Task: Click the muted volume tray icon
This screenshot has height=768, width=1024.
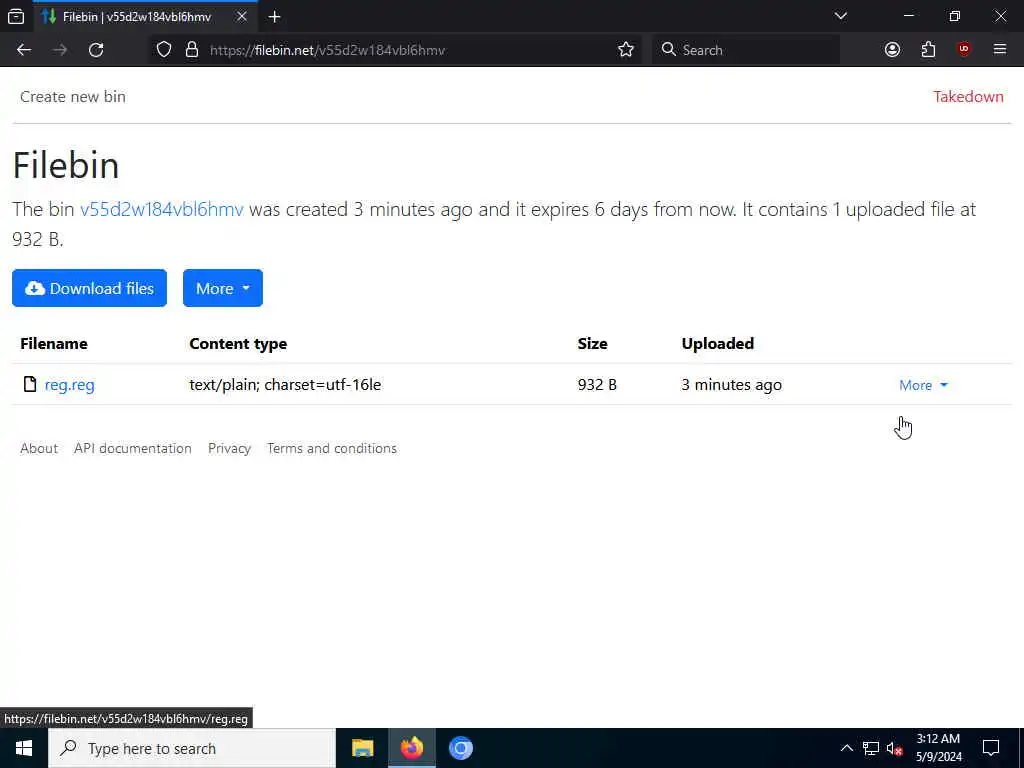Action: pyautogui.click(x=895, y=748)
